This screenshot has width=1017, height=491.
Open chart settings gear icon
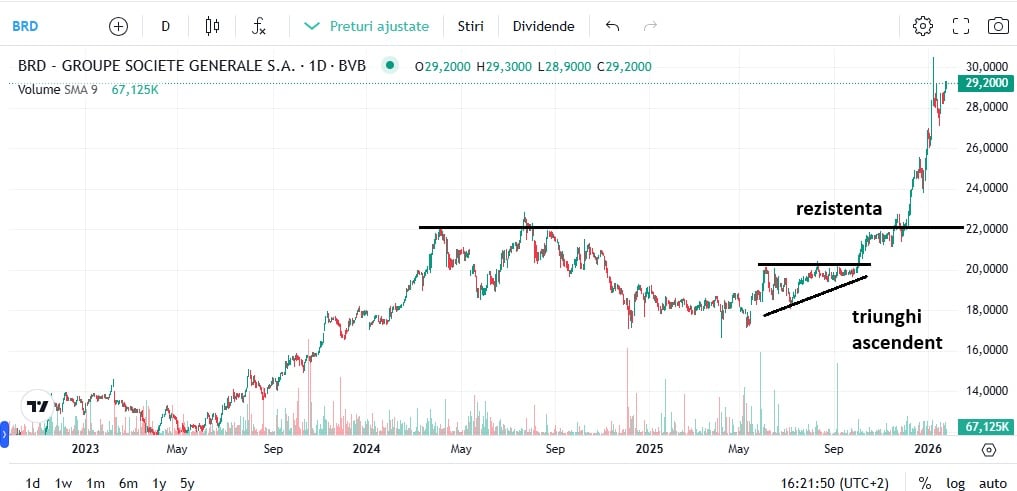[x=922, y=26]
